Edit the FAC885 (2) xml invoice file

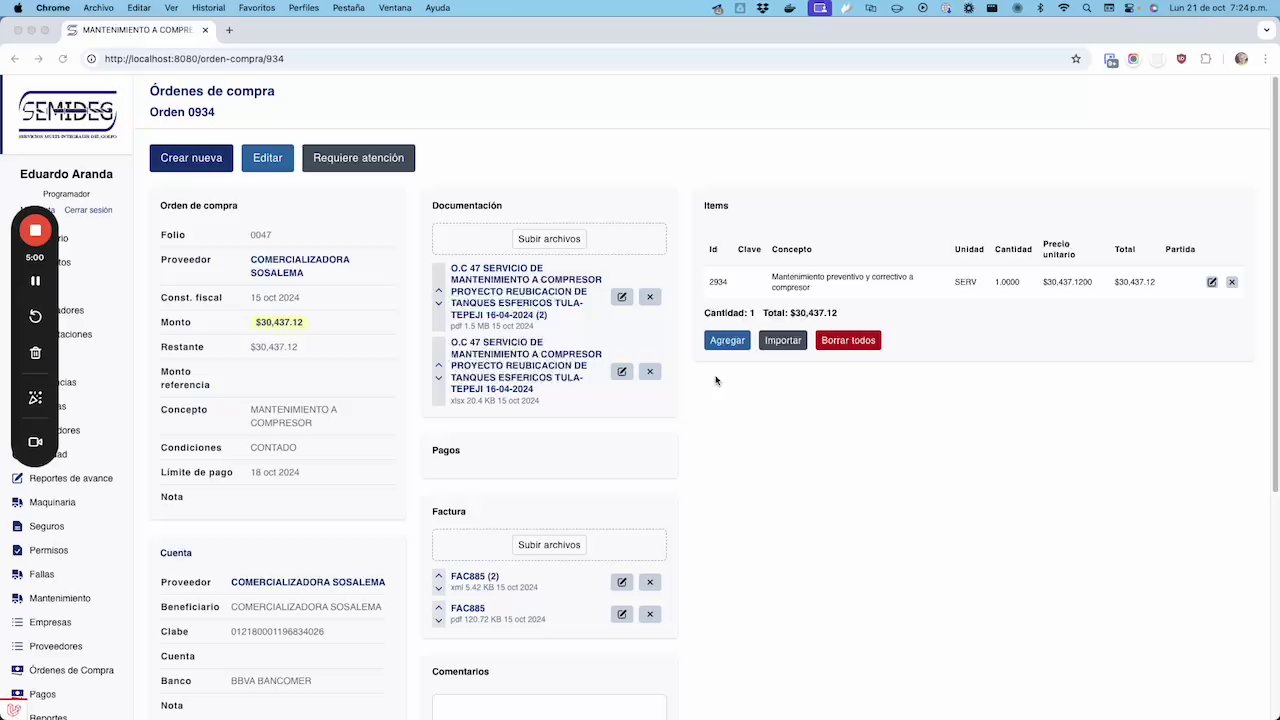coord(622,582)
